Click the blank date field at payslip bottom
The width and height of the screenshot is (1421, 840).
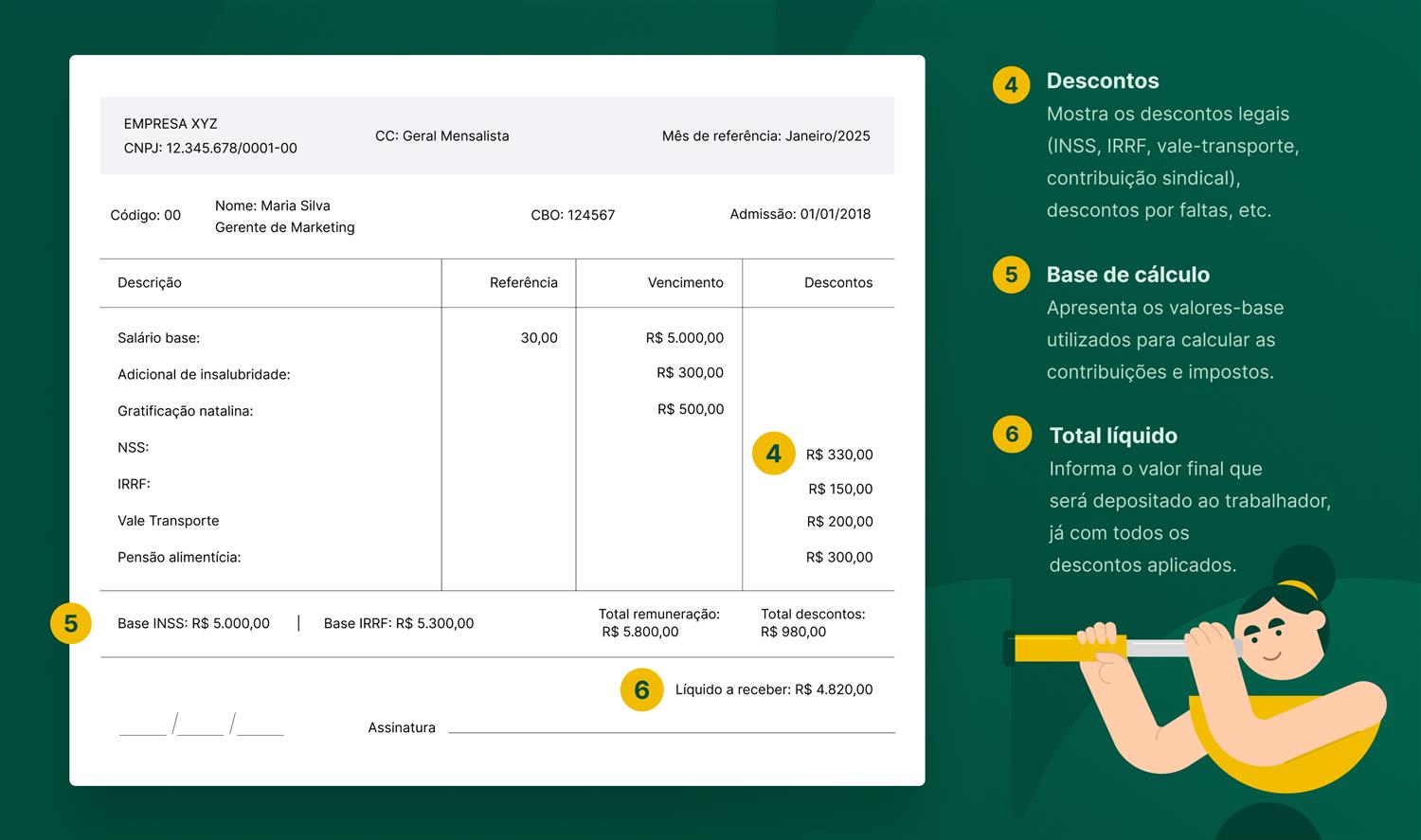(201, 726)
